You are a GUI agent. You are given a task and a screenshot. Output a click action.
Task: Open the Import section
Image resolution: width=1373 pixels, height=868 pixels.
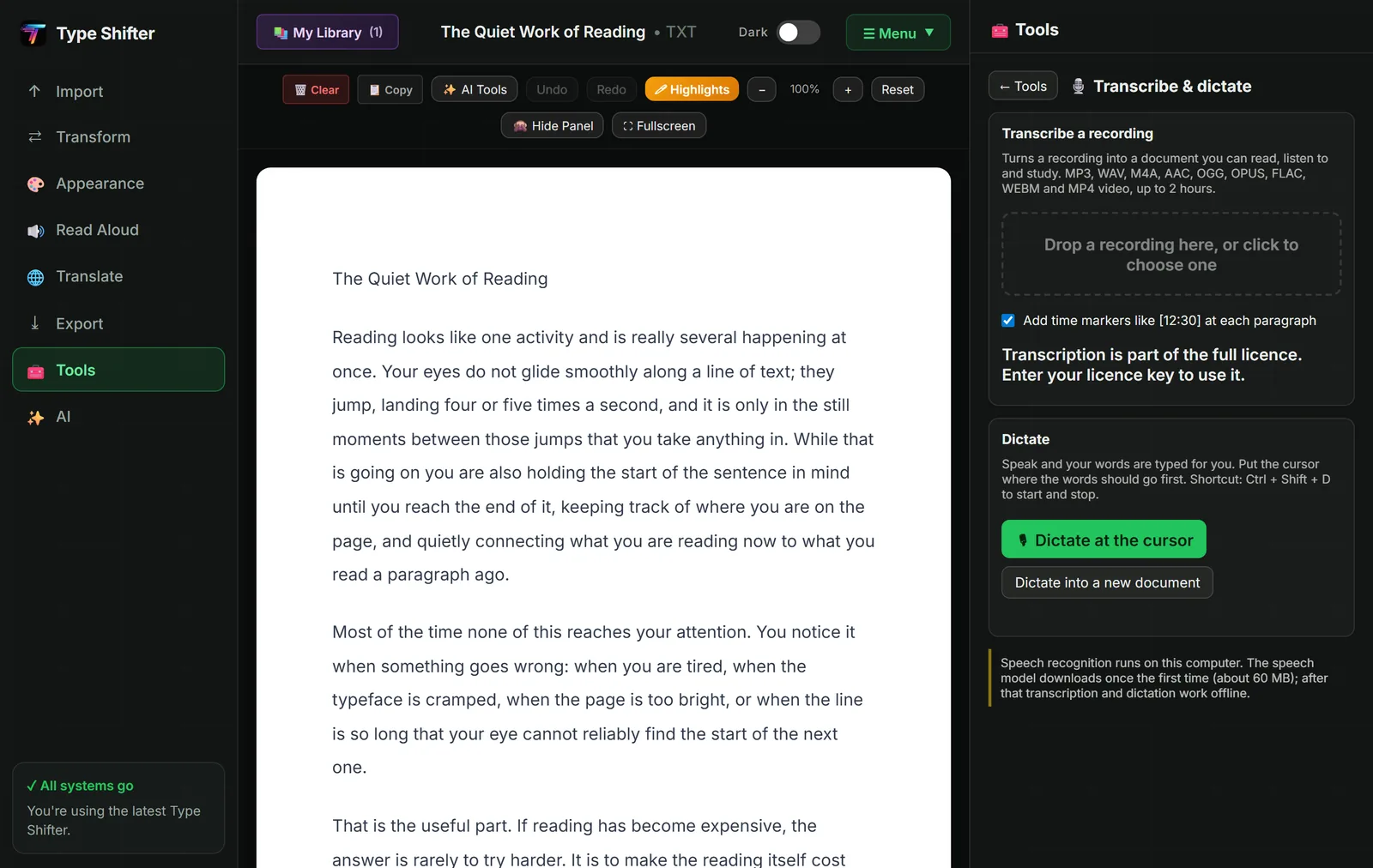point(118,91)
